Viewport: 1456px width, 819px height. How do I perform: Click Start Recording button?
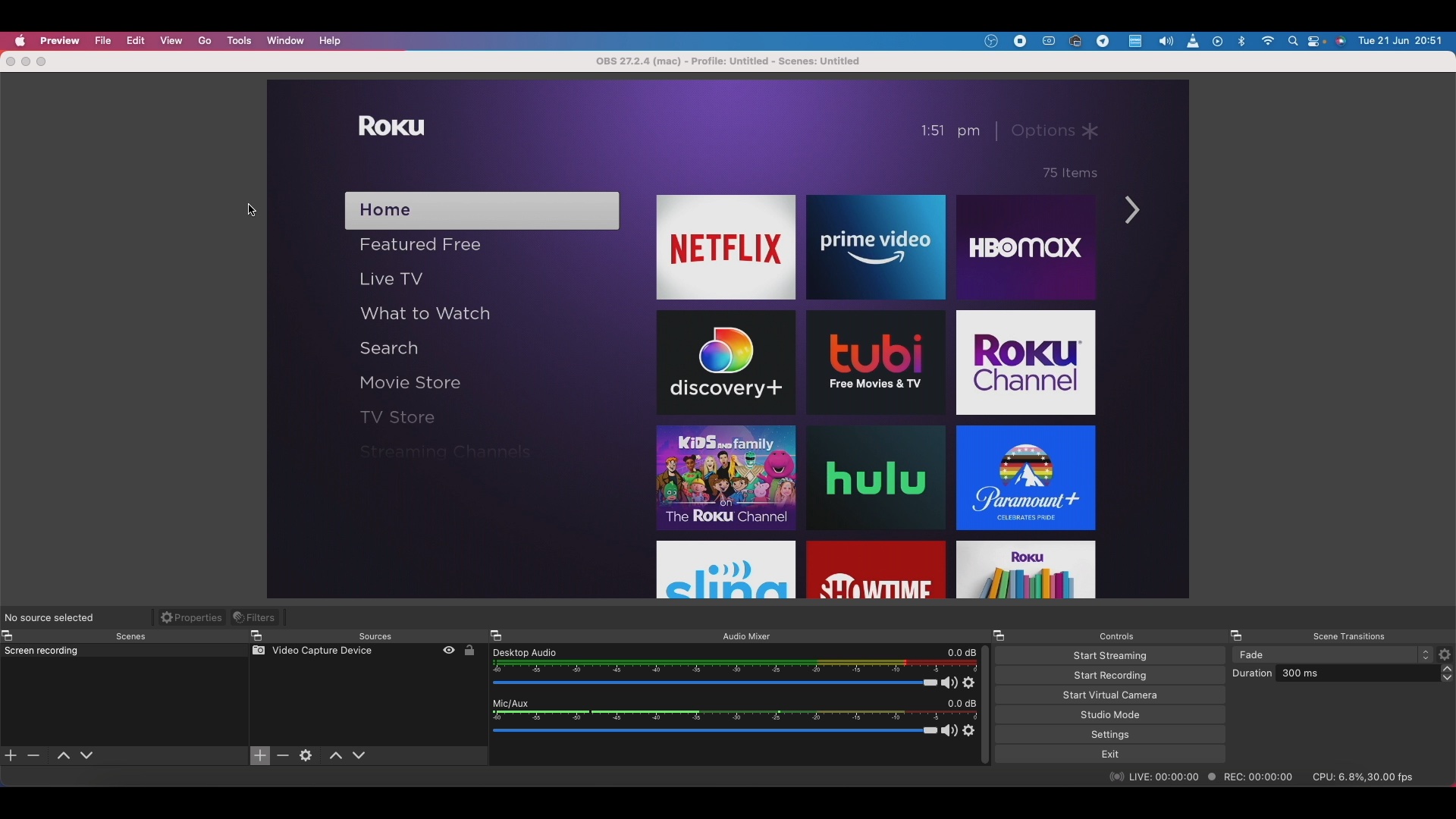[x=1110, y=676]
